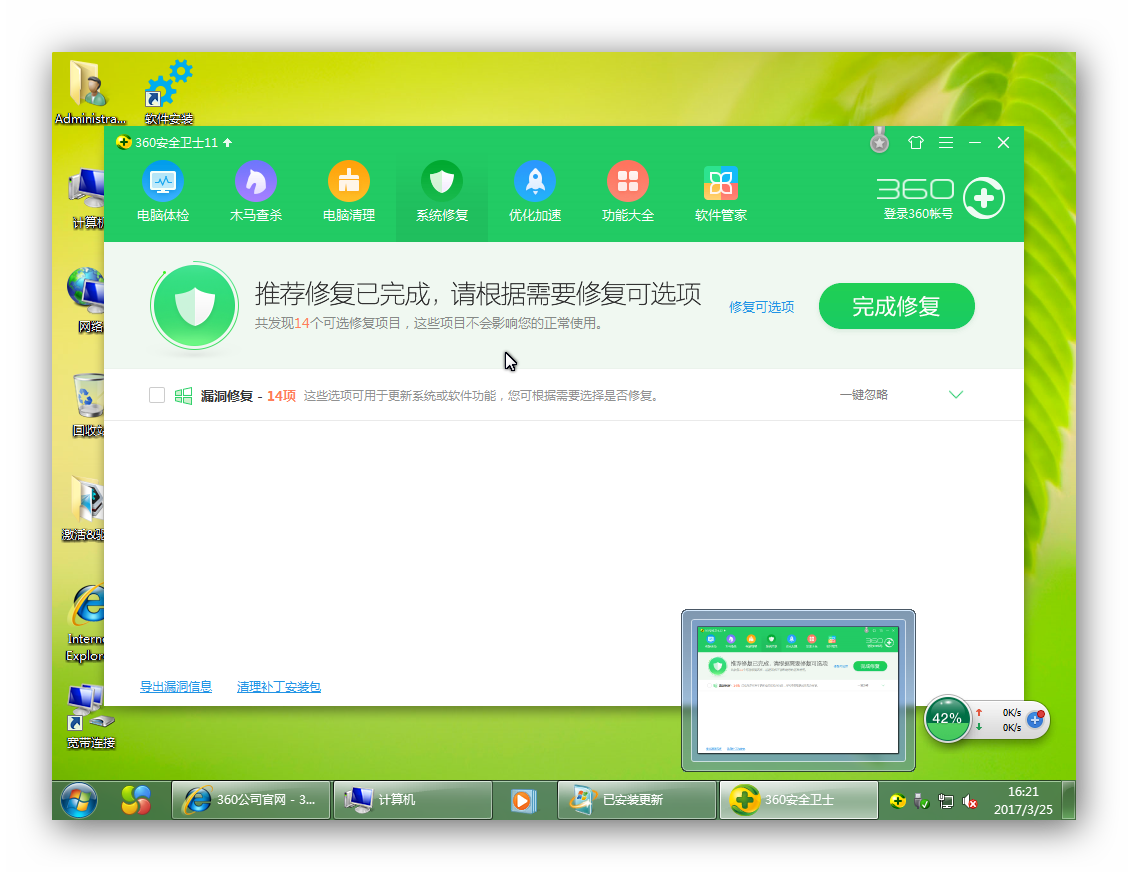Image resolution: width=1128 pixels, height=872 pixels.
Task: Open the 电脑体检 checkup tab
Action: pos(163,191)
